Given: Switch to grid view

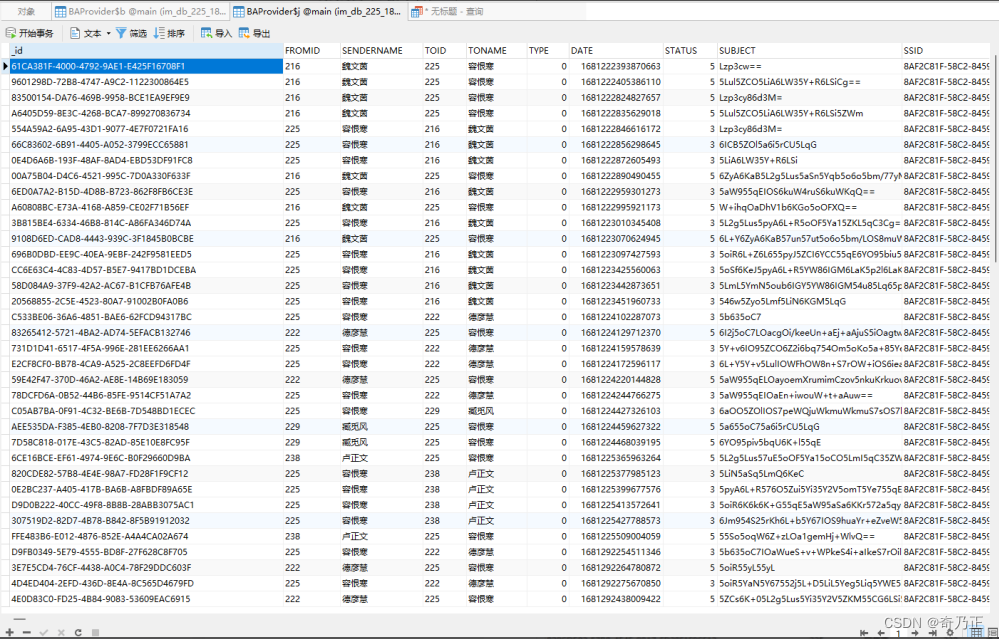Looking at the screenshot, I should click(977, 633).
